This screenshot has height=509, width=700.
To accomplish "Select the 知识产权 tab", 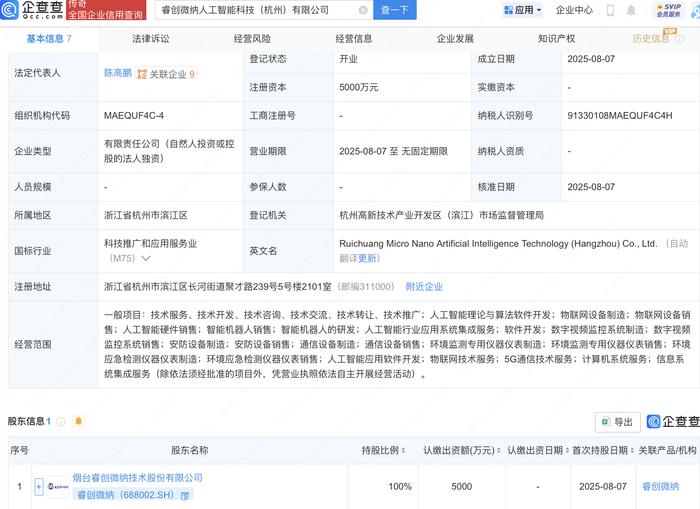I will [x=556, y=39].
